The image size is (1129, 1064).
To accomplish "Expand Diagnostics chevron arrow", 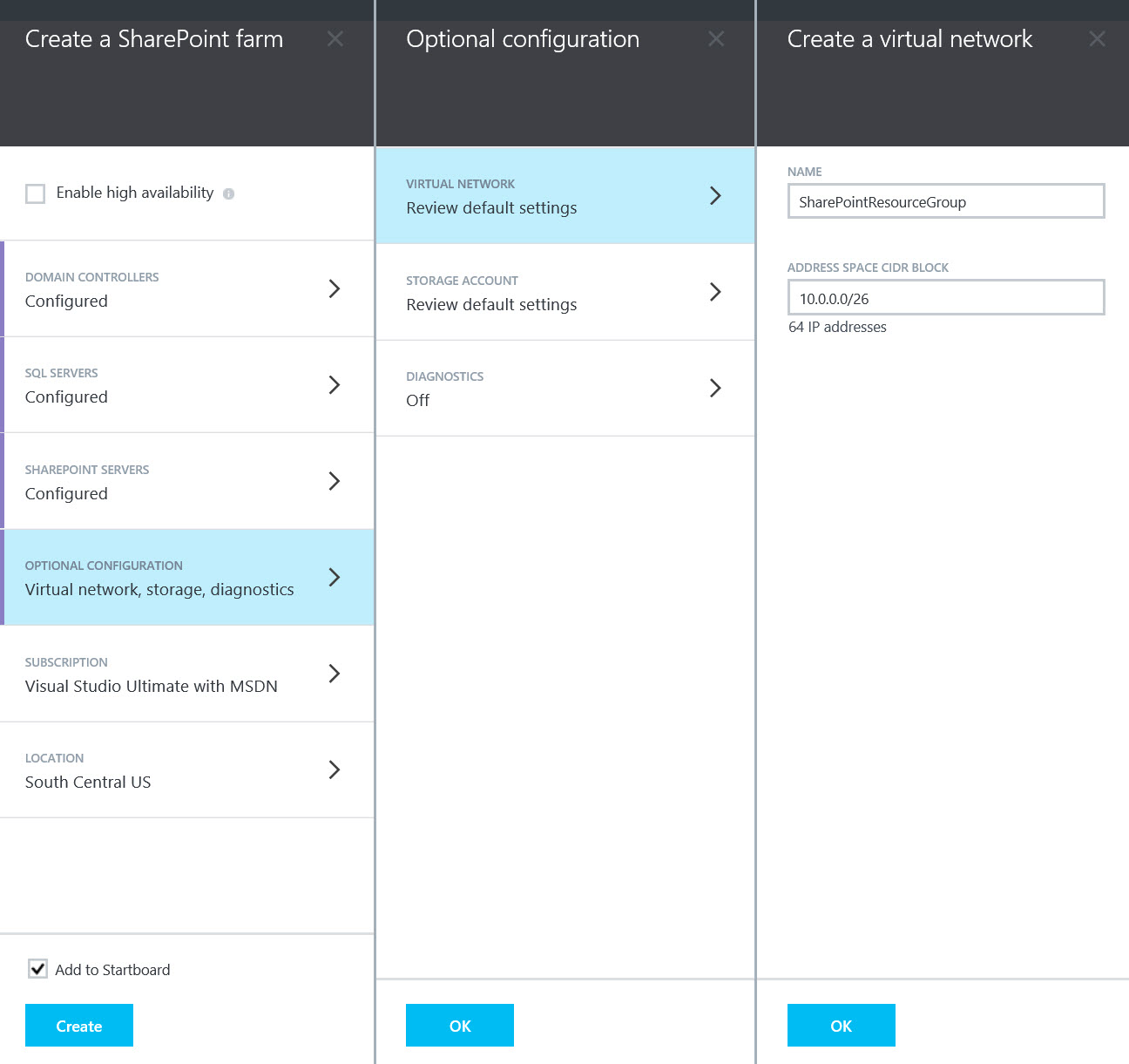I will pyautogui.click(x=715, y=388).
